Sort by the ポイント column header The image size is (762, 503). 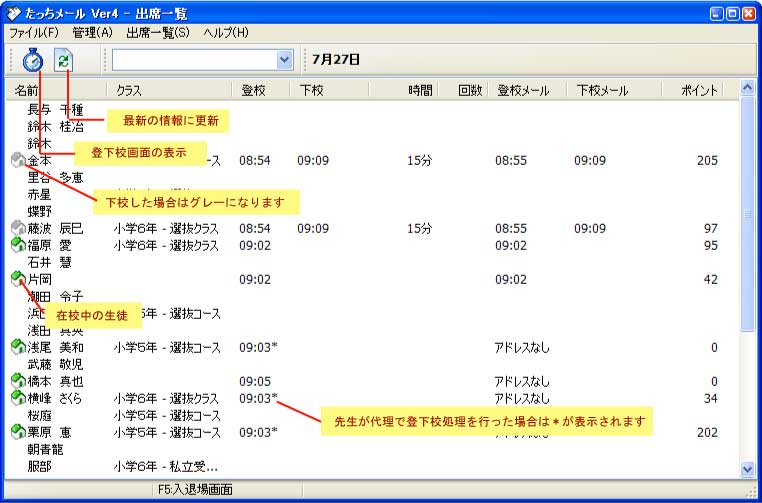[699, 90]
